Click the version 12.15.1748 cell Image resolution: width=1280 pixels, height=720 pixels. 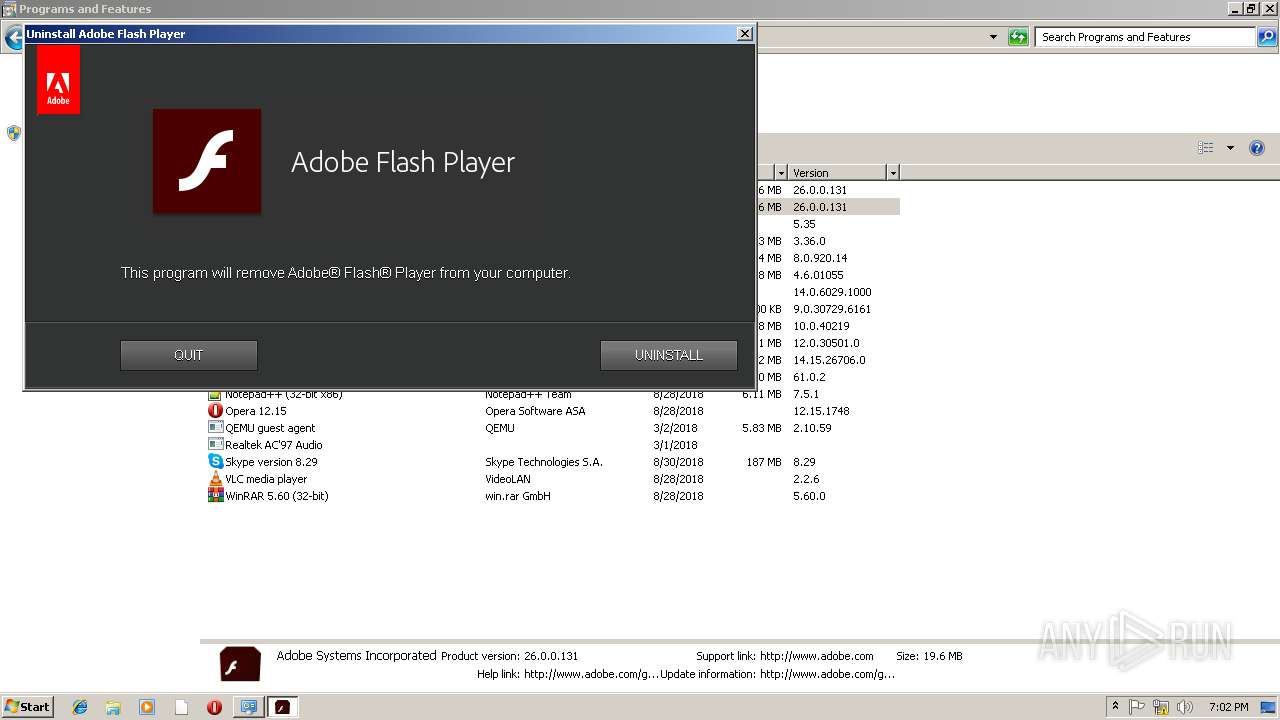tap(821, 411)
